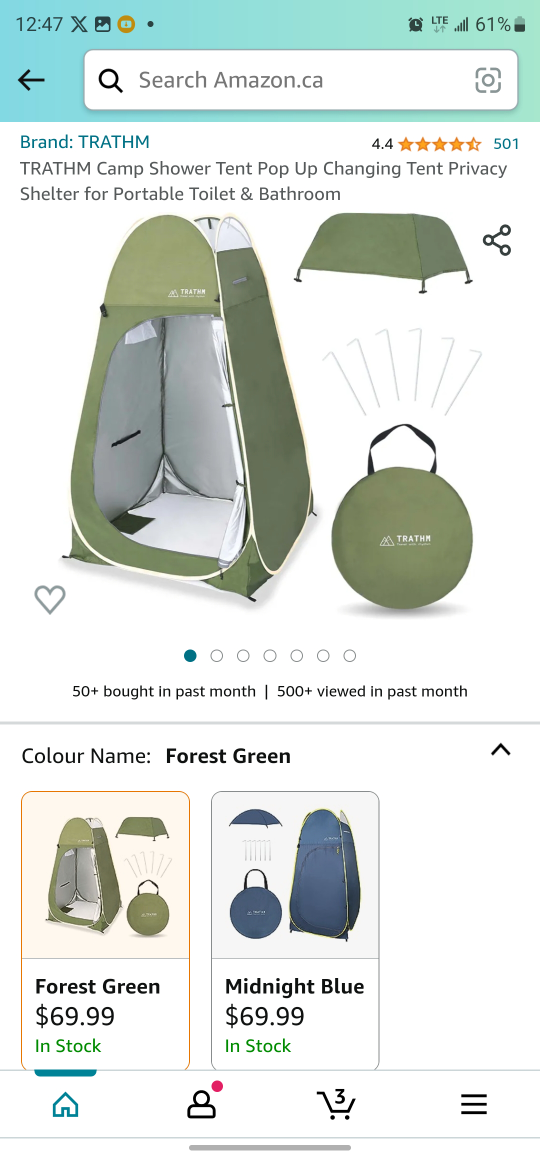The image size is (540, 1158).
Task: Tap the star rating graphic
Action: [x=439, y=143]
